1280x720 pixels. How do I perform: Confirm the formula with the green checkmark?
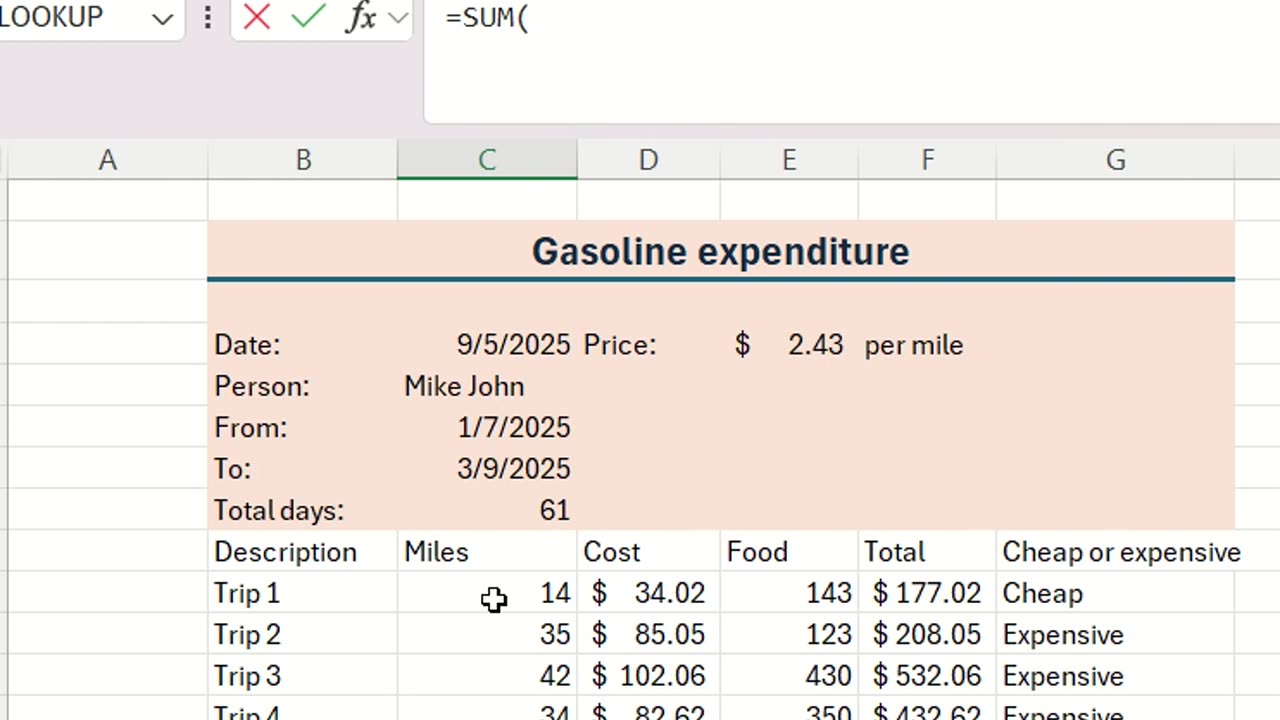(x=309, y=17)
